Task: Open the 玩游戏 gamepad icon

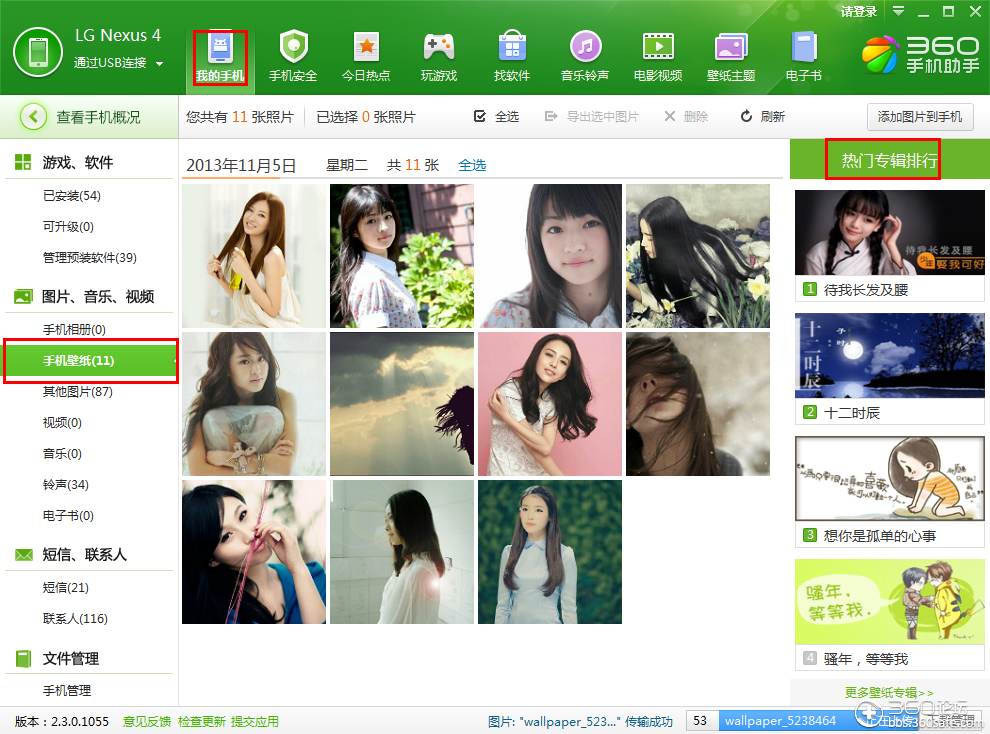Action: click(x=439, y=47)
